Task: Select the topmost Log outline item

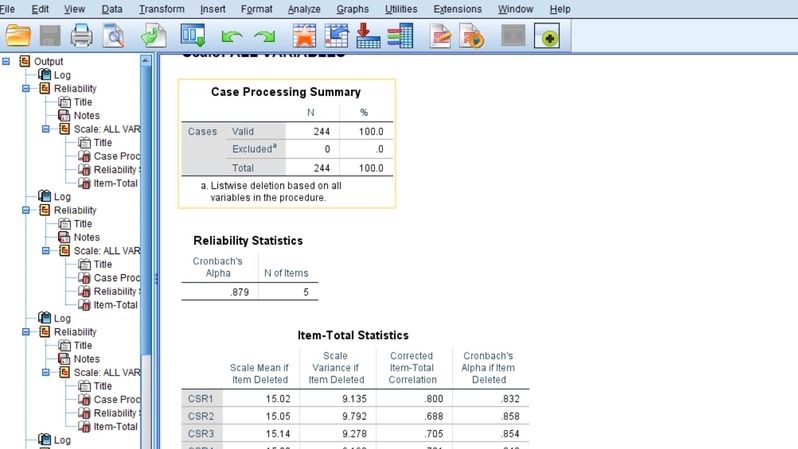Action: (x=62, y=75)
